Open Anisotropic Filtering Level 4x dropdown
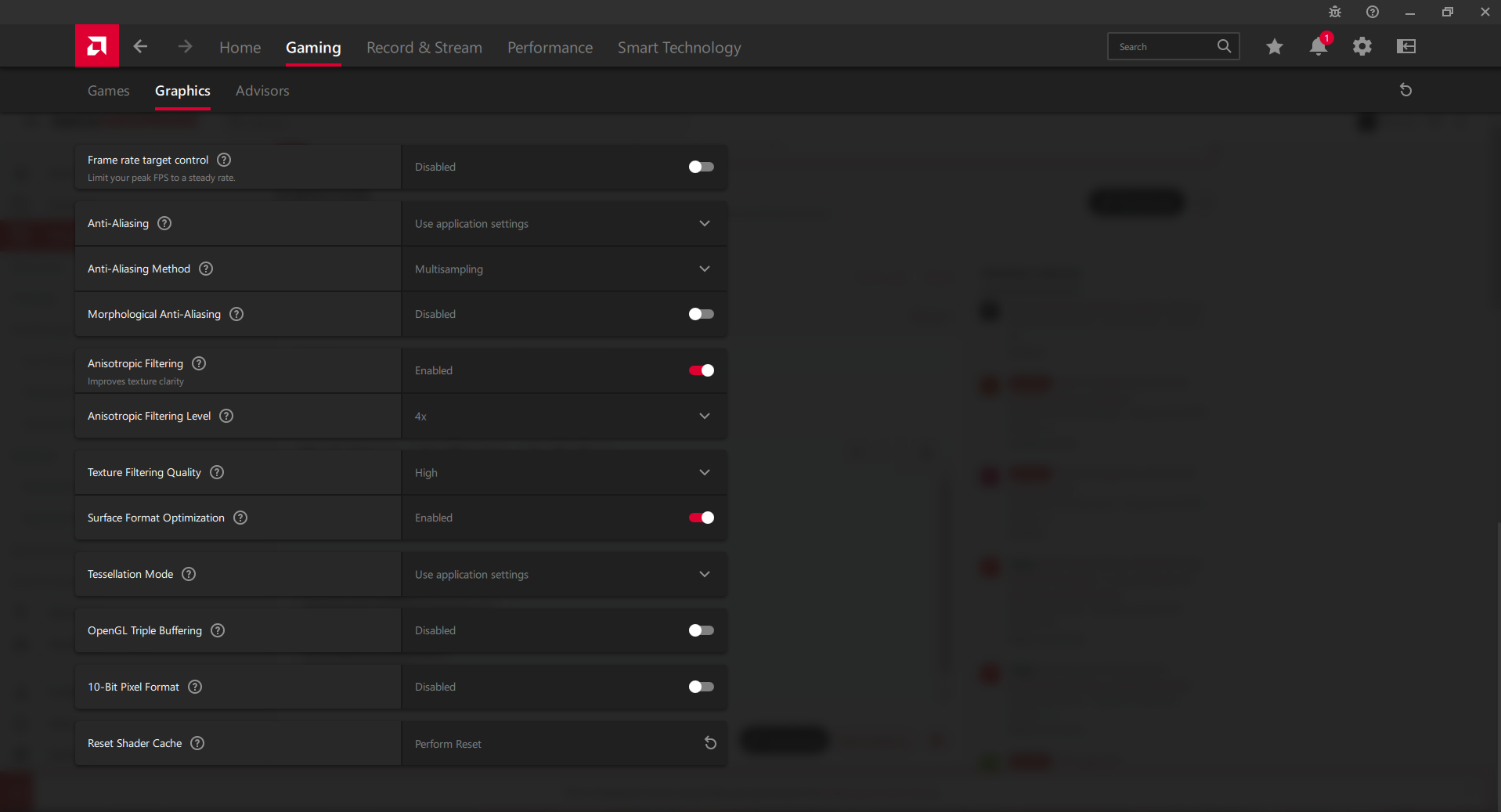1501x812 pixels. tap(564, 416)
